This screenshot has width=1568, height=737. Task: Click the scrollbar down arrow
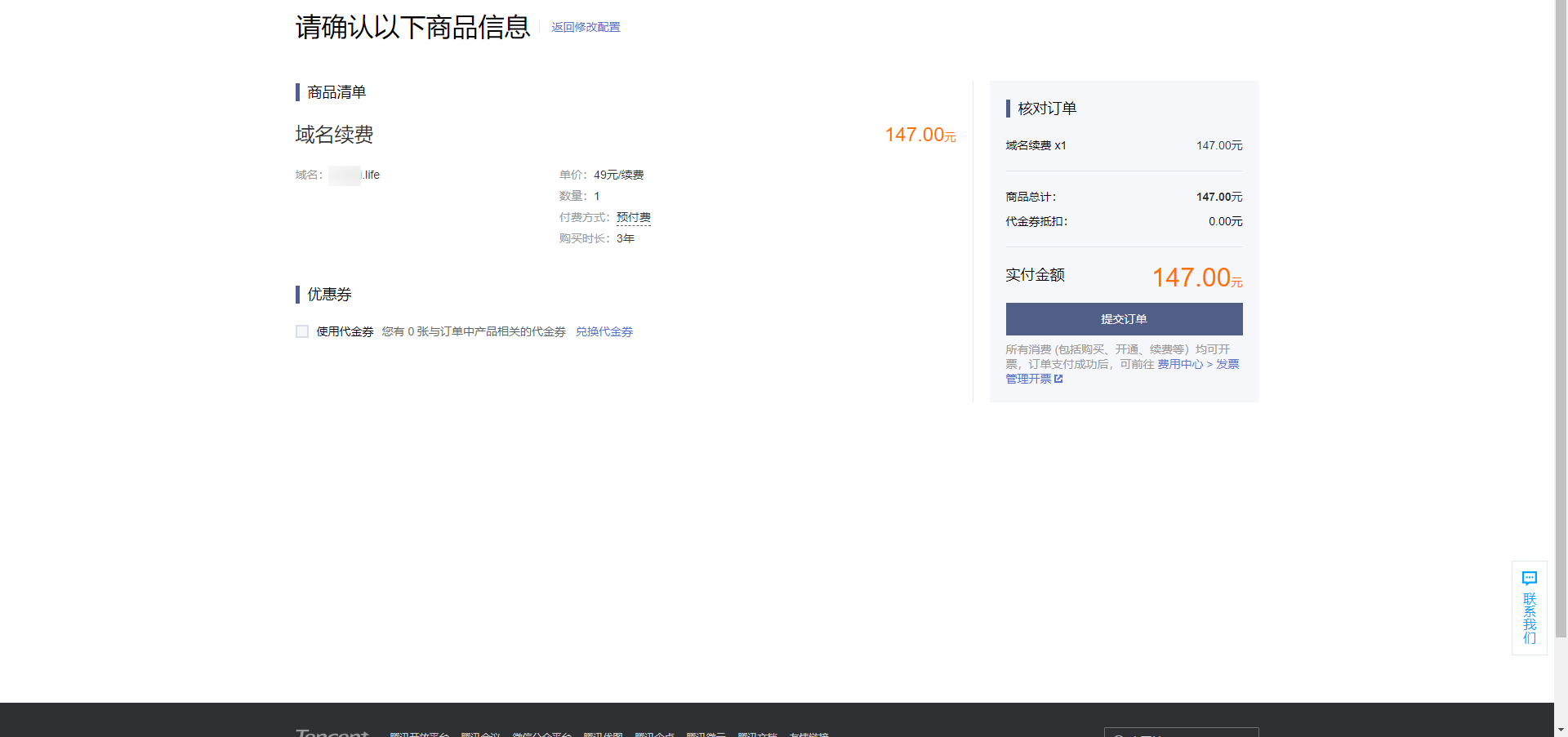point(1561,730)
